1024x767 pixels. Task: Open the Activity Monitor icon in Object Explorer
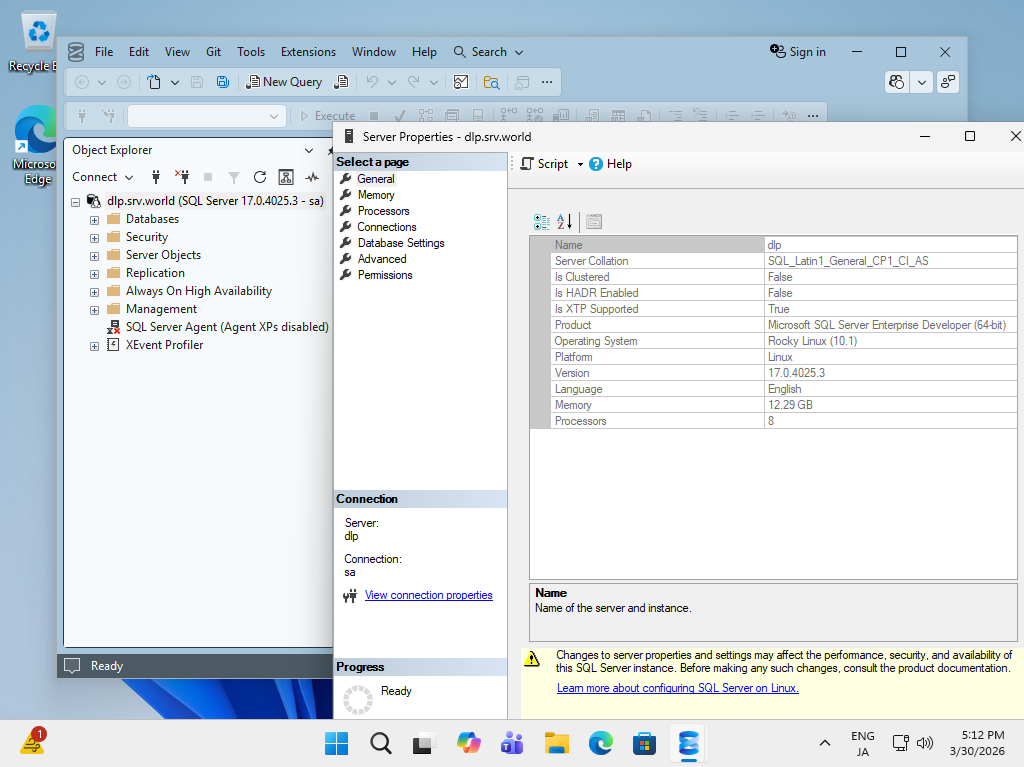[x=312, y=176]
